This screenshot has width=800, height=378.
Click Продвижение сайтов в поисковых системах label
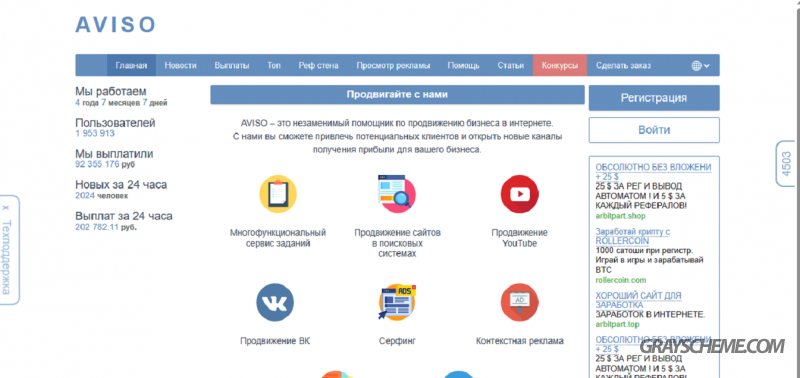397,243
